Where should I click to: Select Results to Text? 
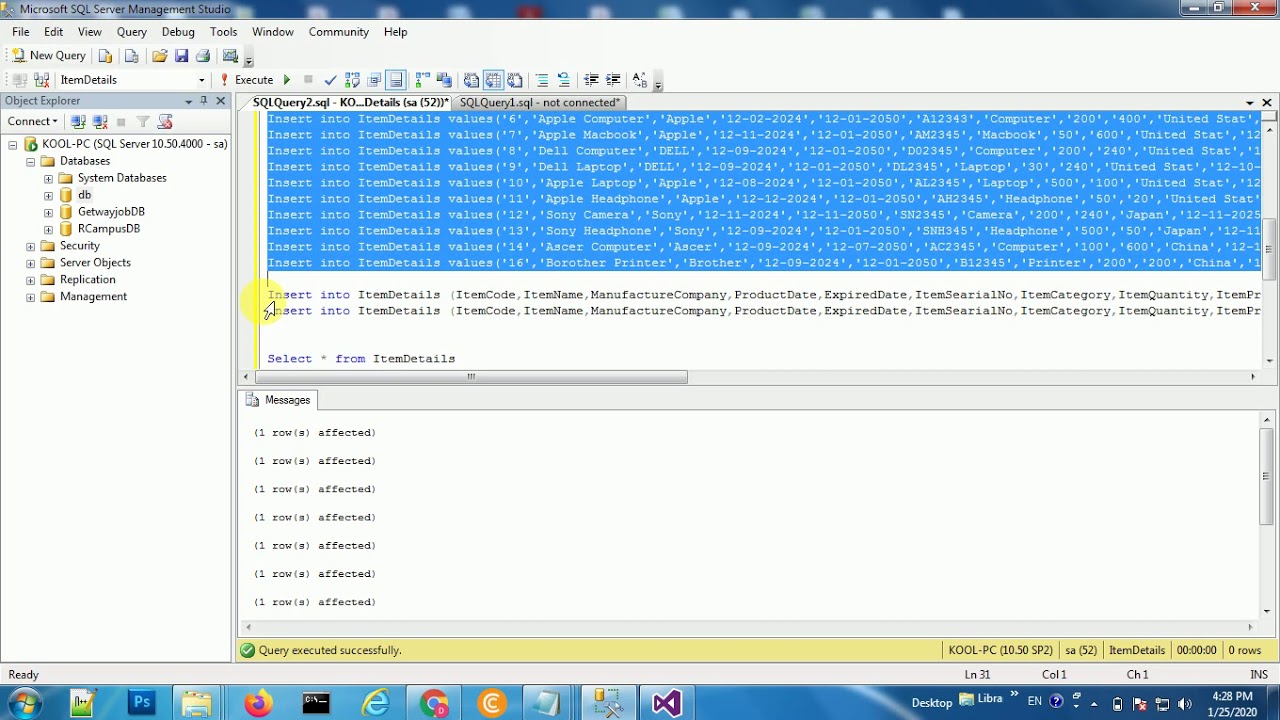[471, 80]
